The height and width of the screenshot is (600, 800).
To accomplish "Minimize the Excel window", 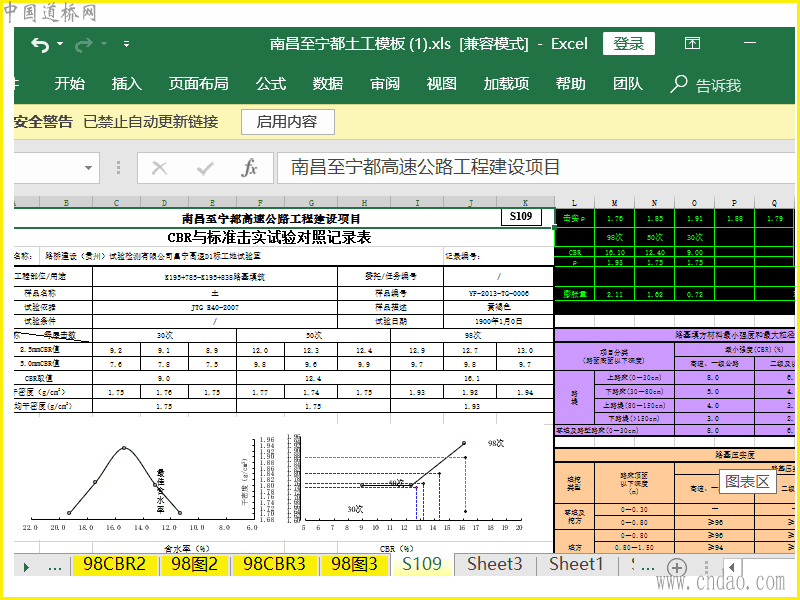I will coord(750,43).
